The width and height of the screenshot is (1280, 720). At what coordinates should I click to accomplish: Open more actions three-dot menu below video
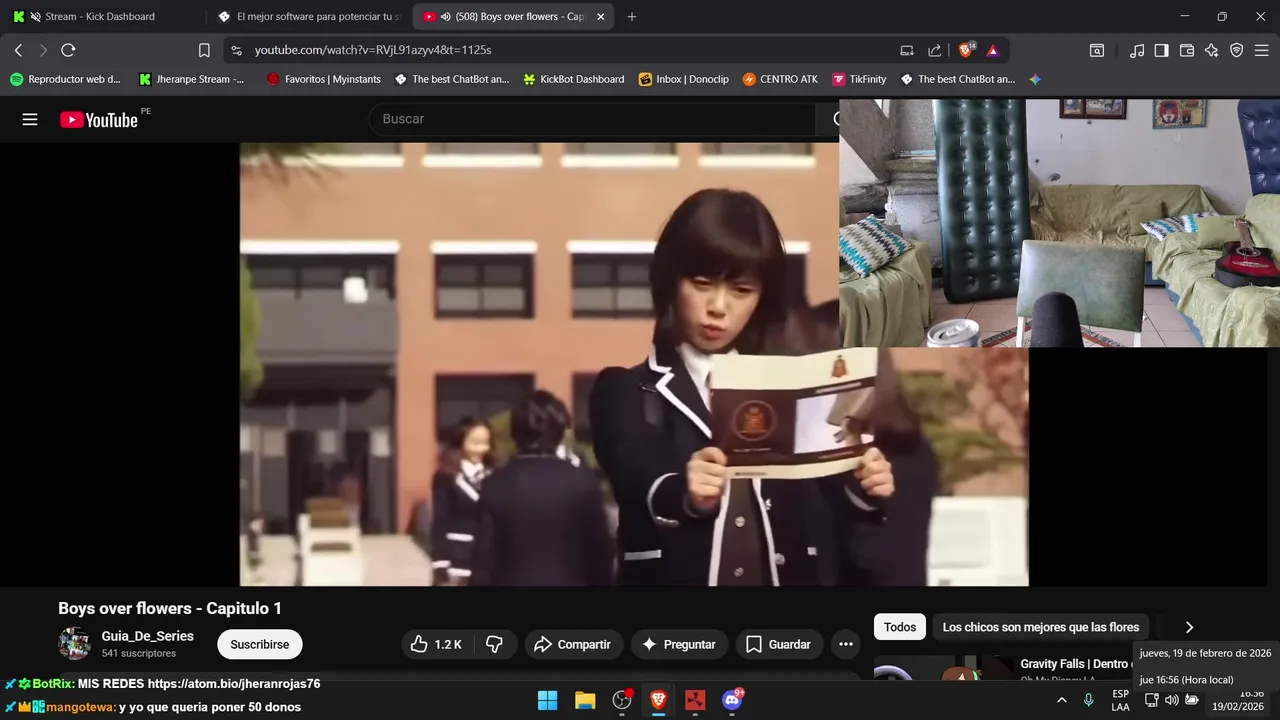tap(846, 645)
